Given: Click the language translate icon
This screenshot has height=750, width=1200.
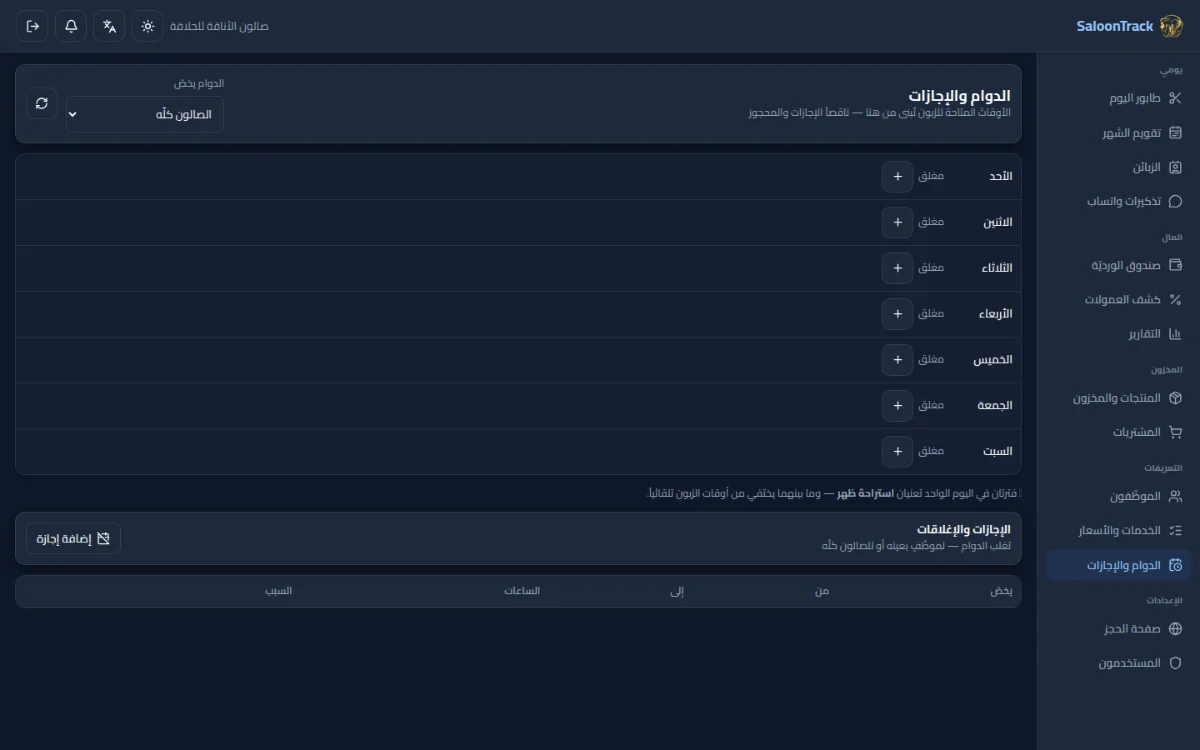Looking at the screenshot, I should [109, 26].
